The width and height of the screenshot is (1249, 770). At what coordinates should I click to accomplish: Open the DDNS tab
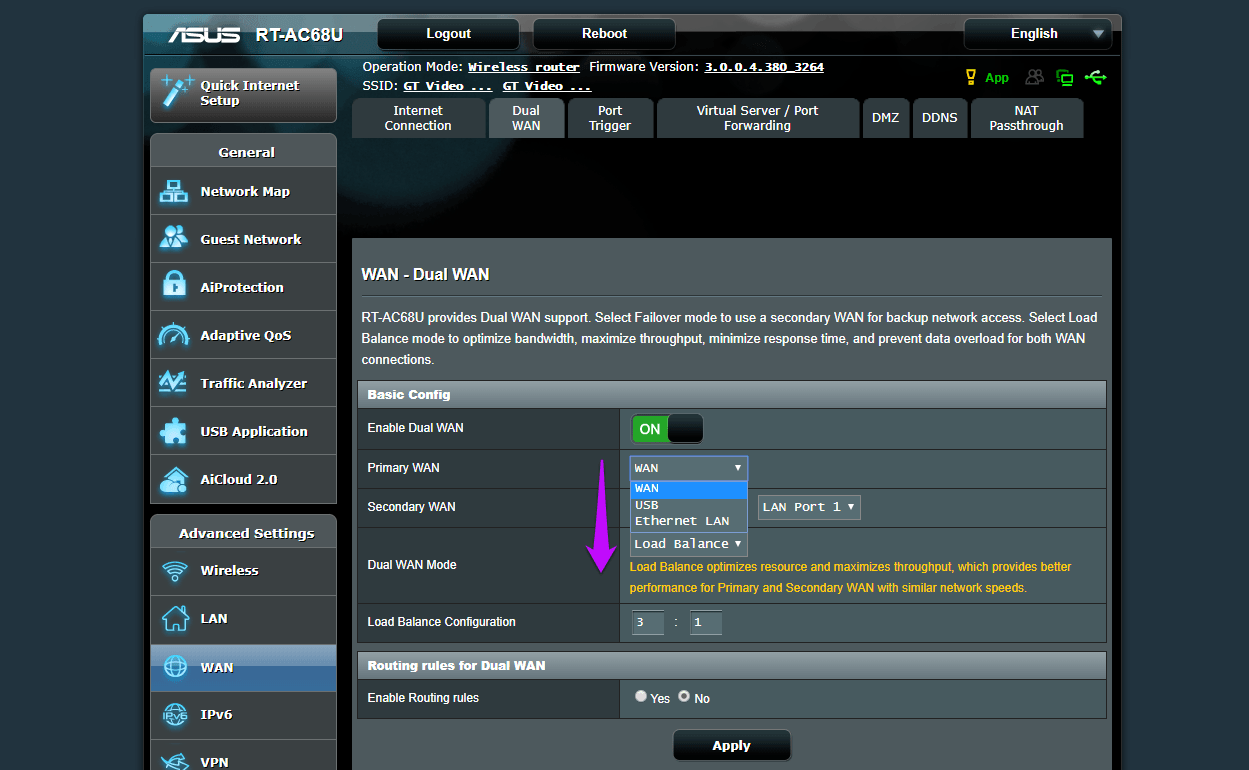point(940,118)
